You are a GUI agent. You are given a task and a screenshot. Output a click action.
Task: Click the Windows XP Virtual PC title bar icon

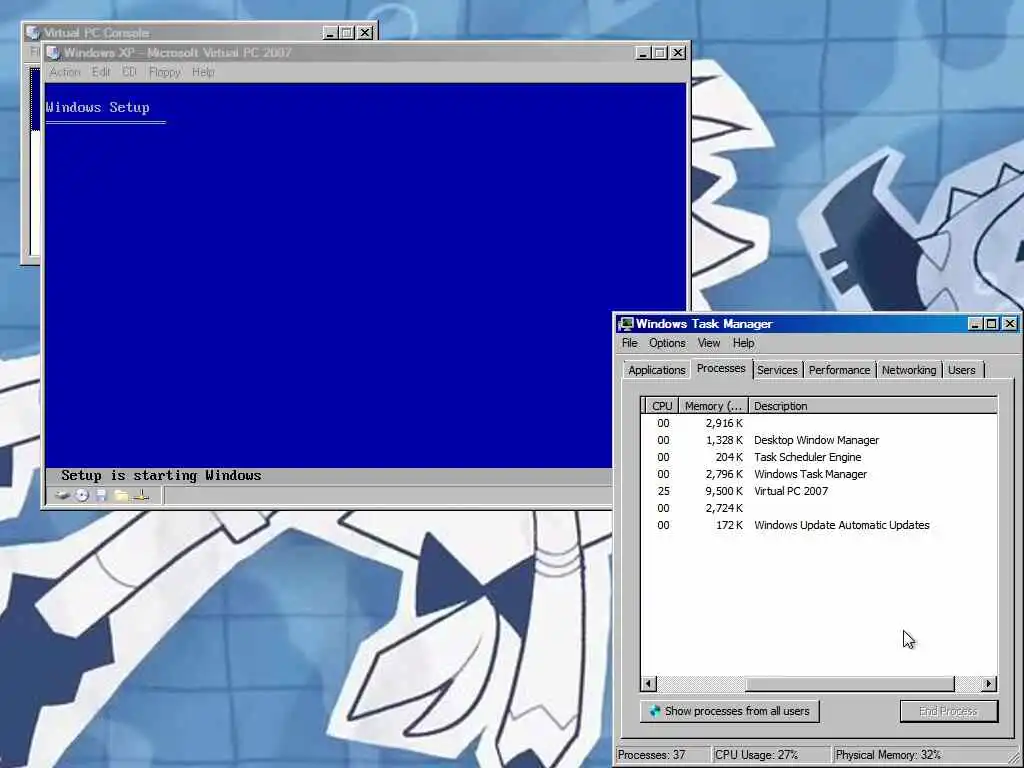coord(54,53)
